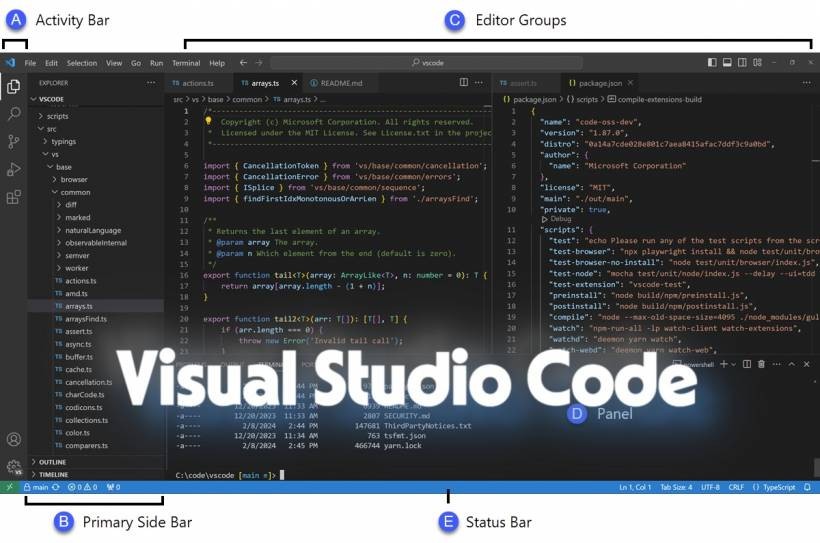Open the Manage gear icon

pos(14,467)
